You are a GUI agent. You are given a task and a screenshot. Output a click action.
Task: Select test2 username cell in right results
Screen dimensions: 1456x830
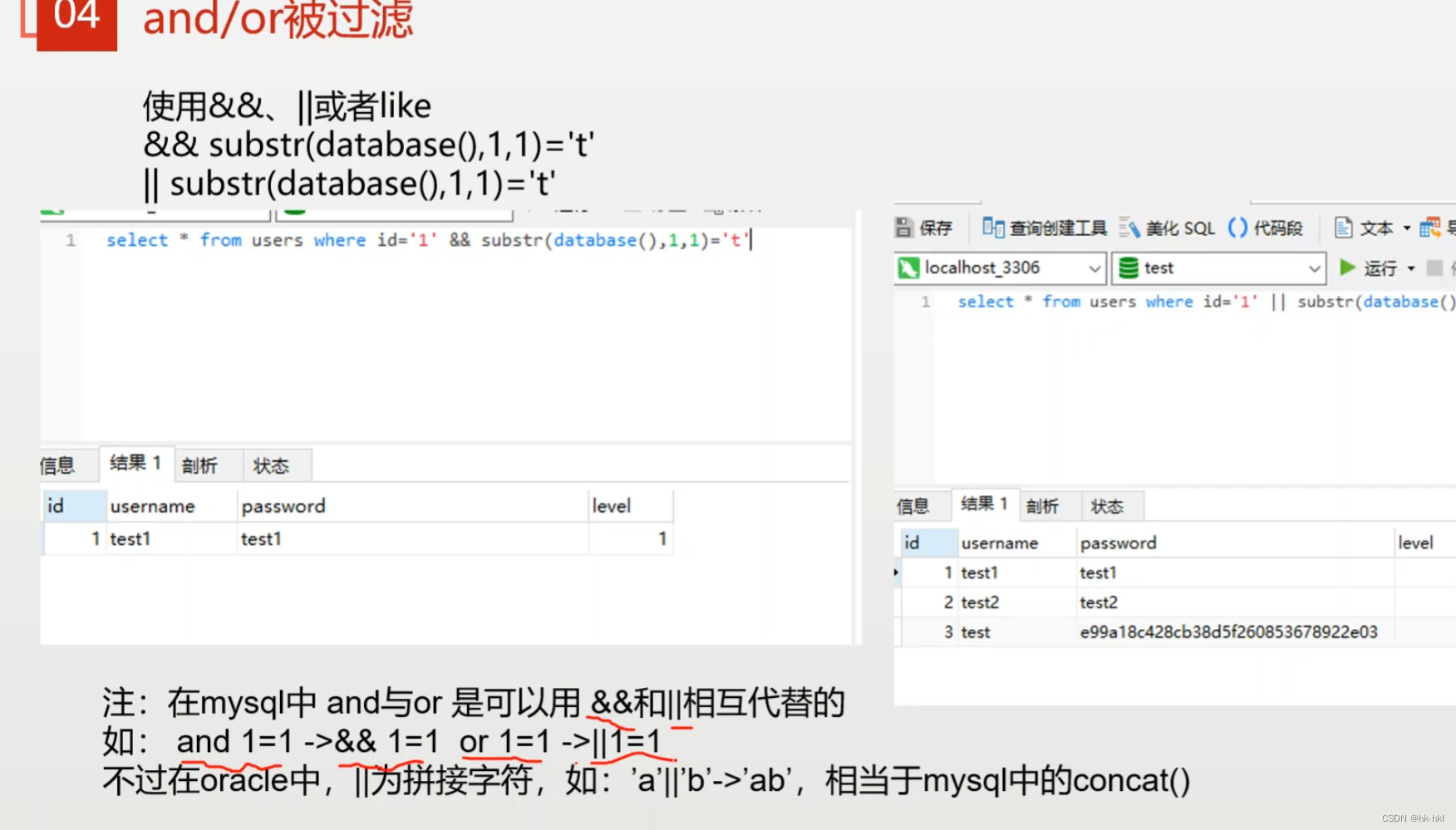click(x=1016, y=602)
